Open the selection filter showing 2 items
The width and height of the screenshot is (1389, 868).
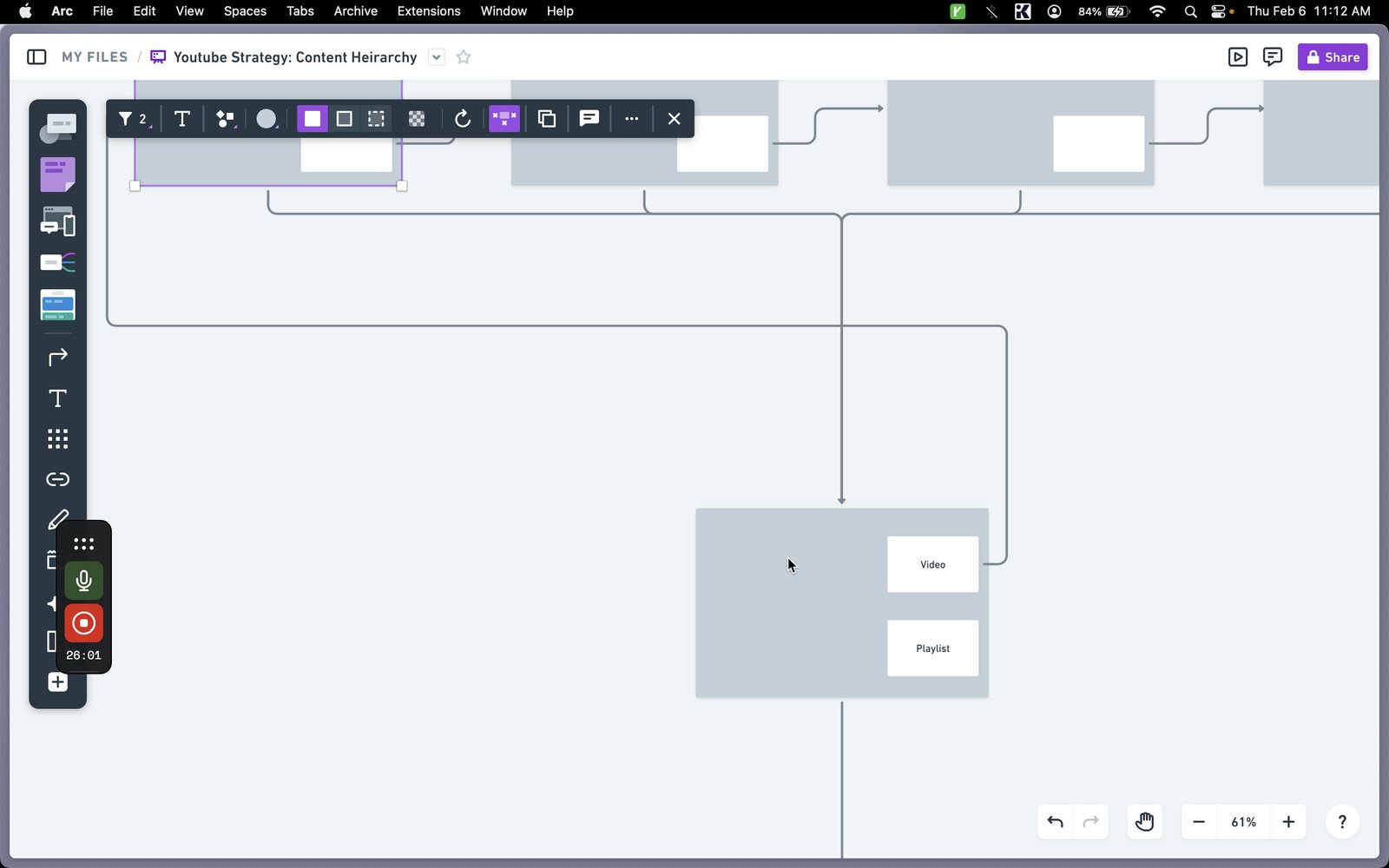(133, 119)
